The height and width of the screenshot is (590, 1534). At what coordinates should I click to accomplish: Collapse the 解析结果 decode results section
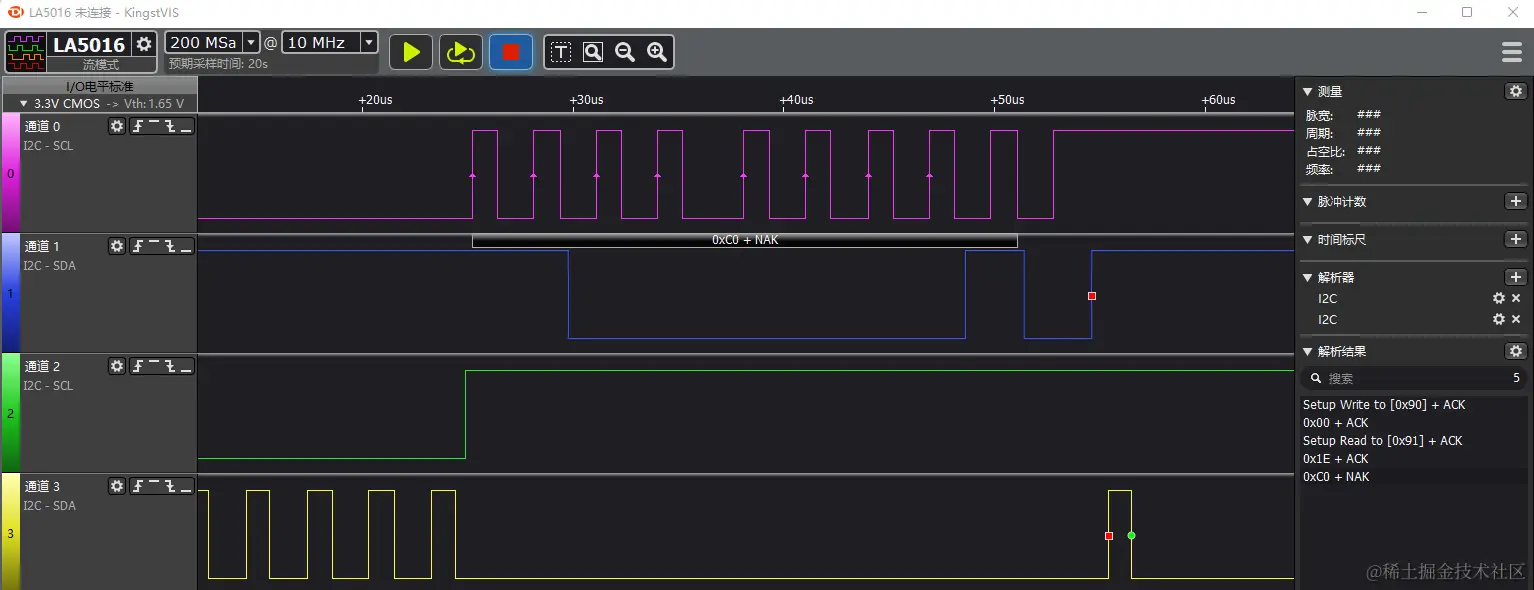point(1307,352)
